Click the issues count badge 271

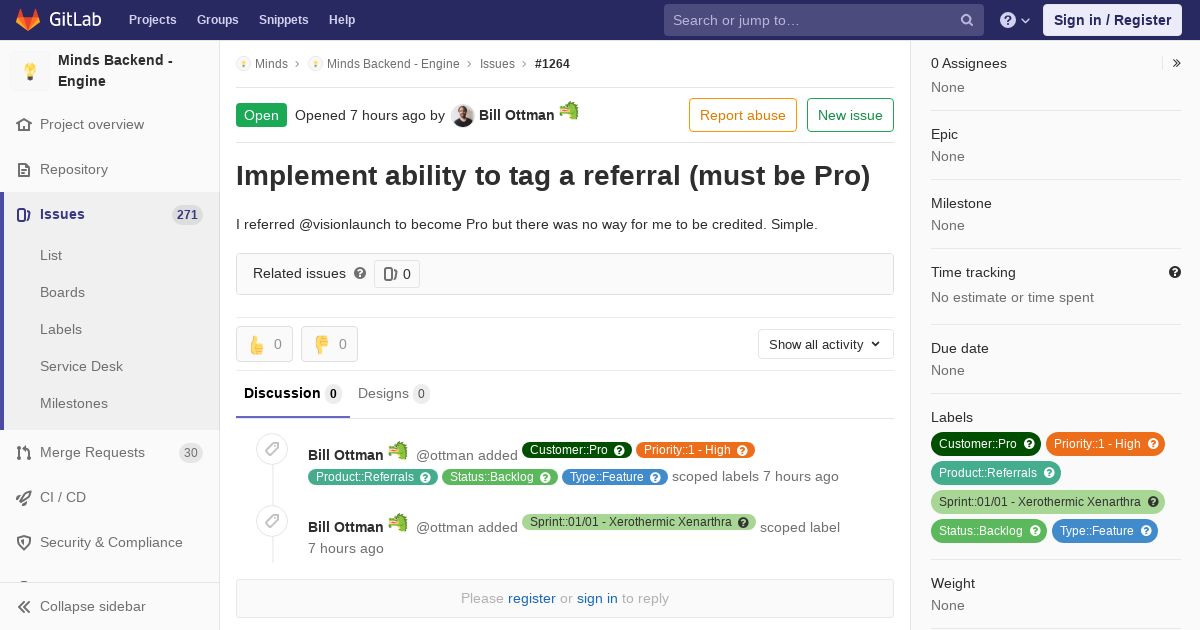[187, 215]
